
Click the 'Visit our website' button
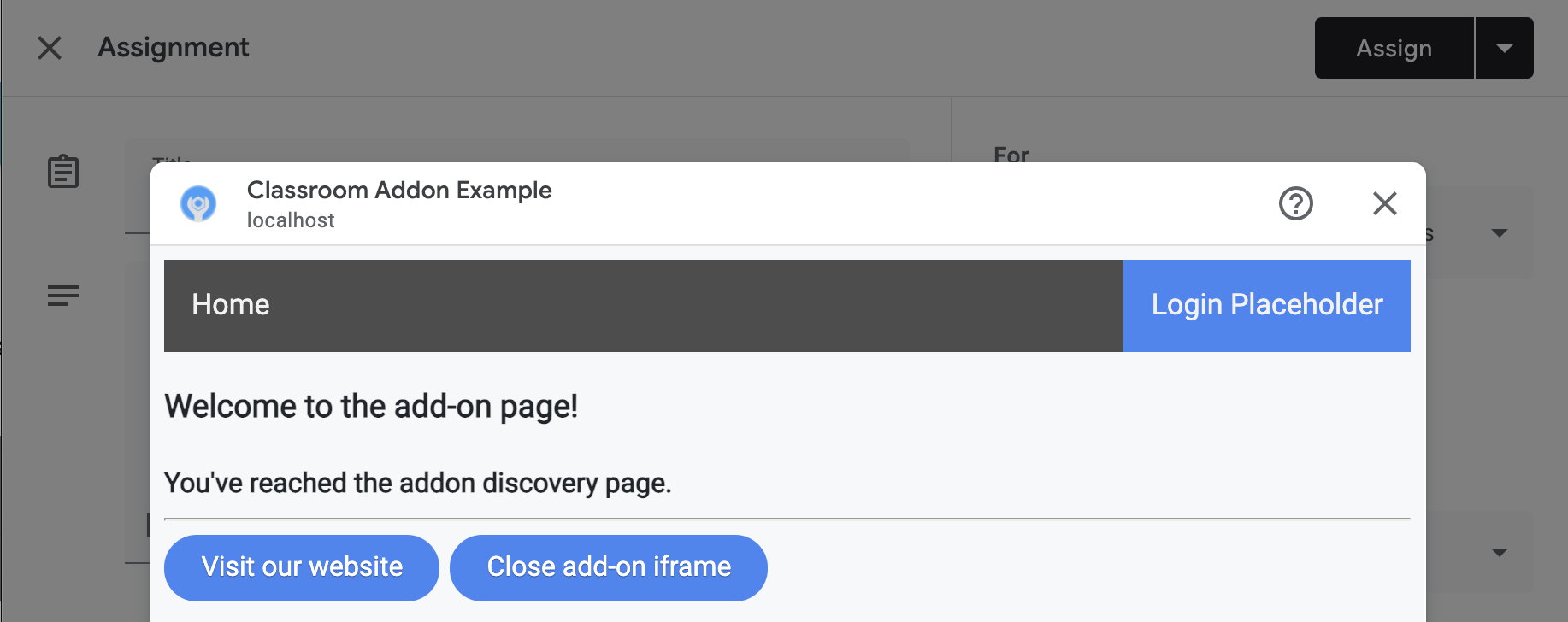301,566
